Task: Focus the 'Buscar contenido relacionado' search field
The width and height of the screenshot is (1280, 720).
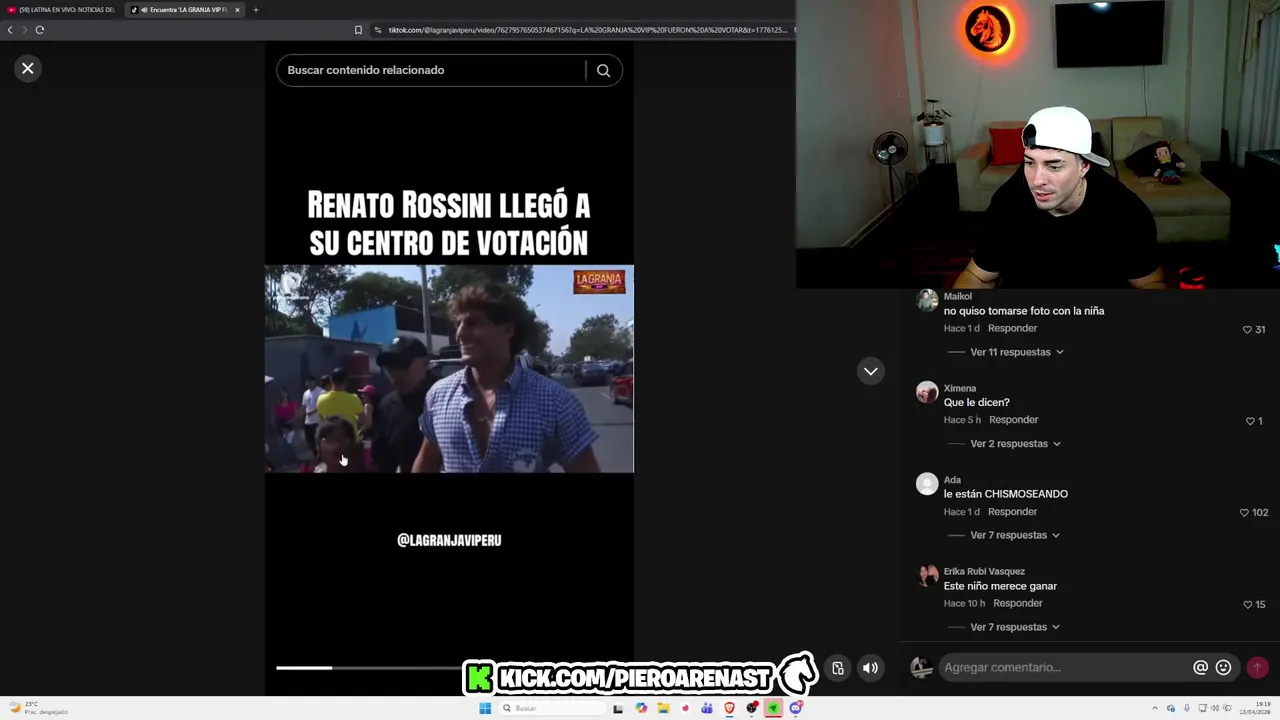Action: (x=430, y=70)
